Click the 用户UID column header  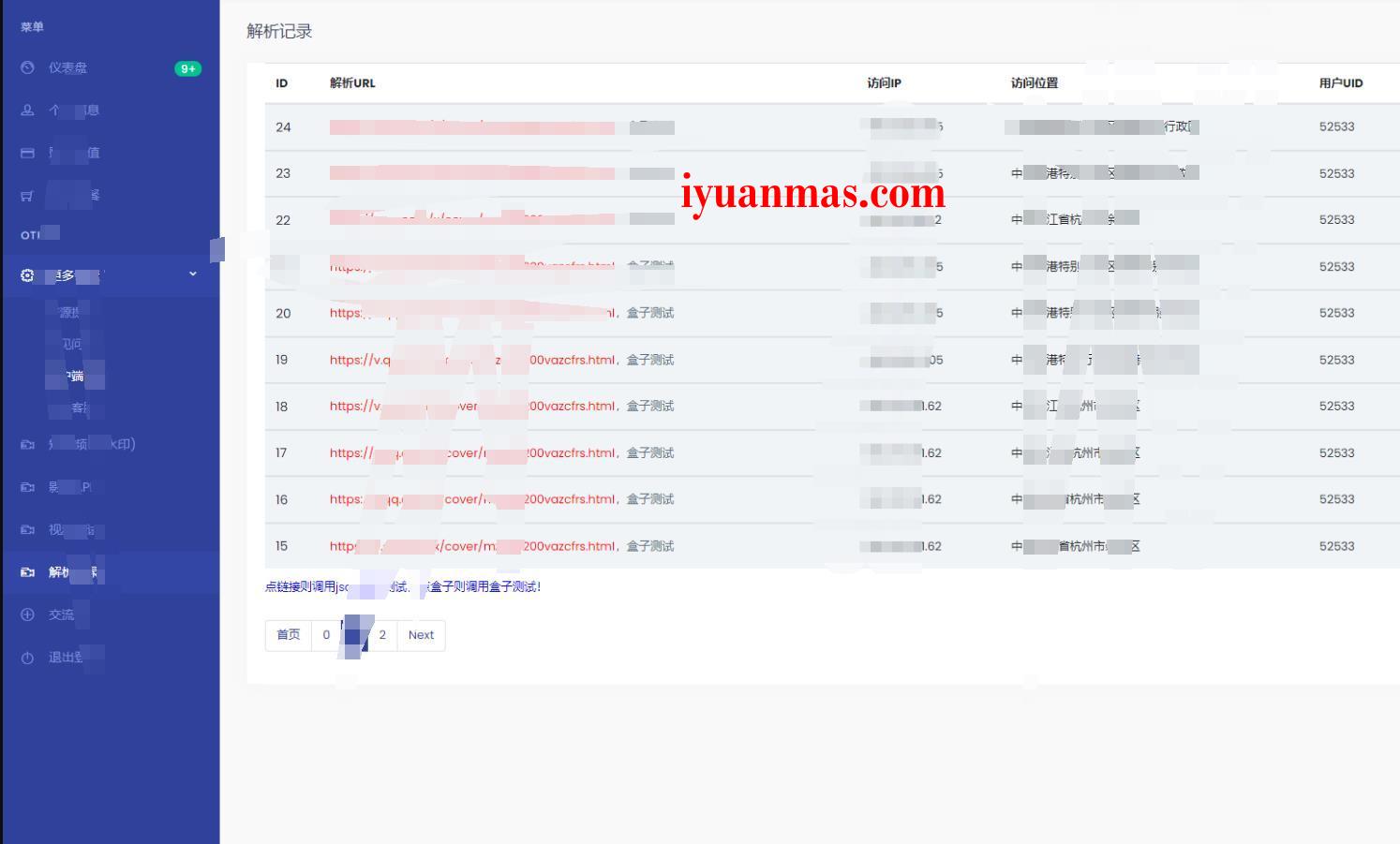coord(1341,83)
